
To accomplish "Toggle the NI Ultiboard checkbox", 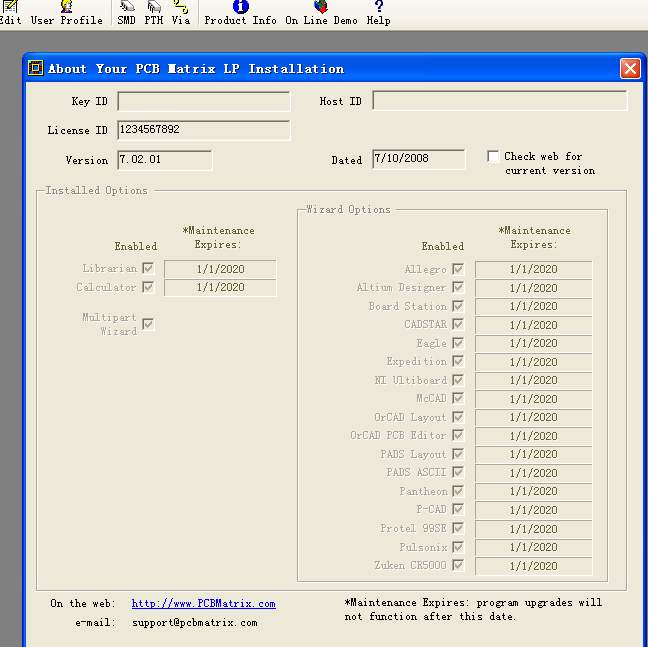I will [457, 380].
